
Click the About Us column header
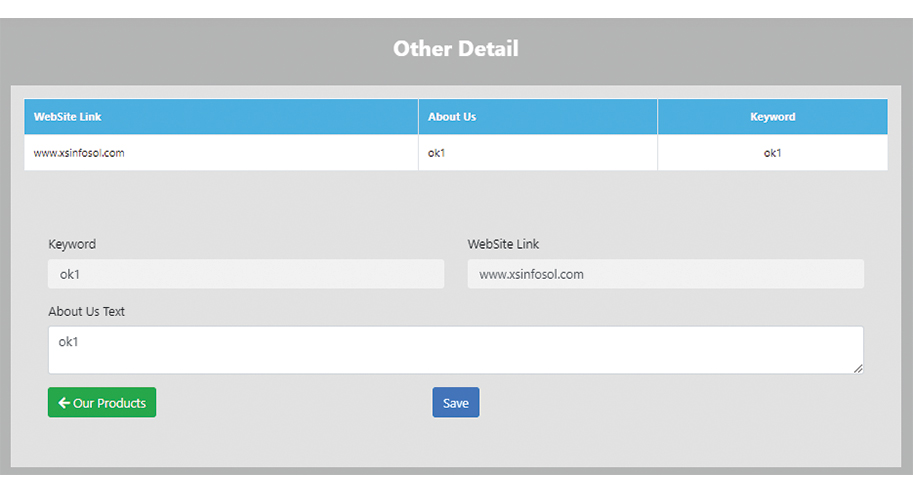pos(452,117)
